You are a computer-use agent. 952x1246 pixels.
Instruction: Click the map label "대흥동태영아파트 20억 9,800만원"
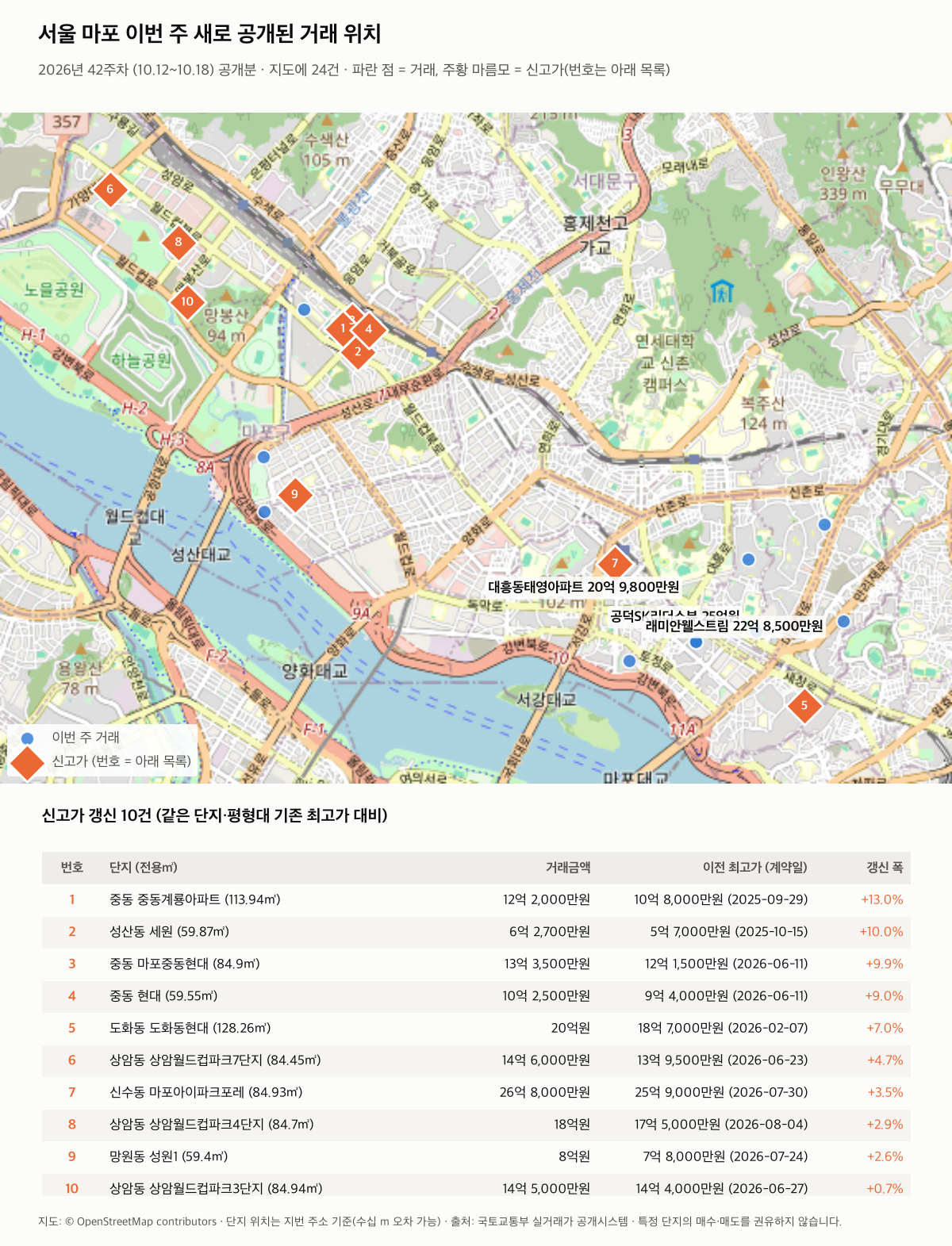584,587
